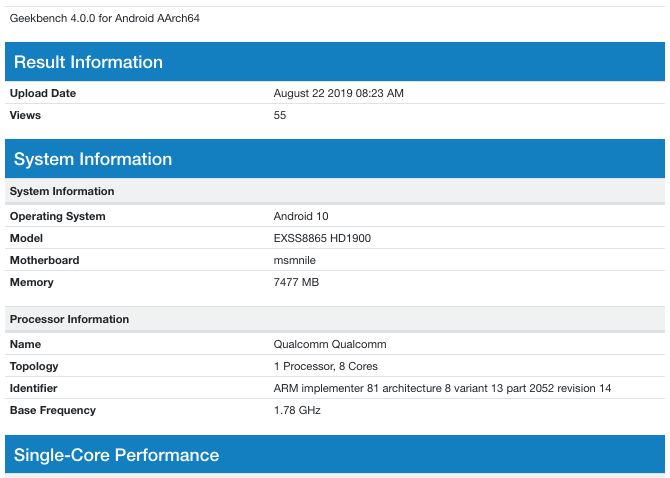
Task: Select the Result Information blue header
Action: tap(88, 62)
